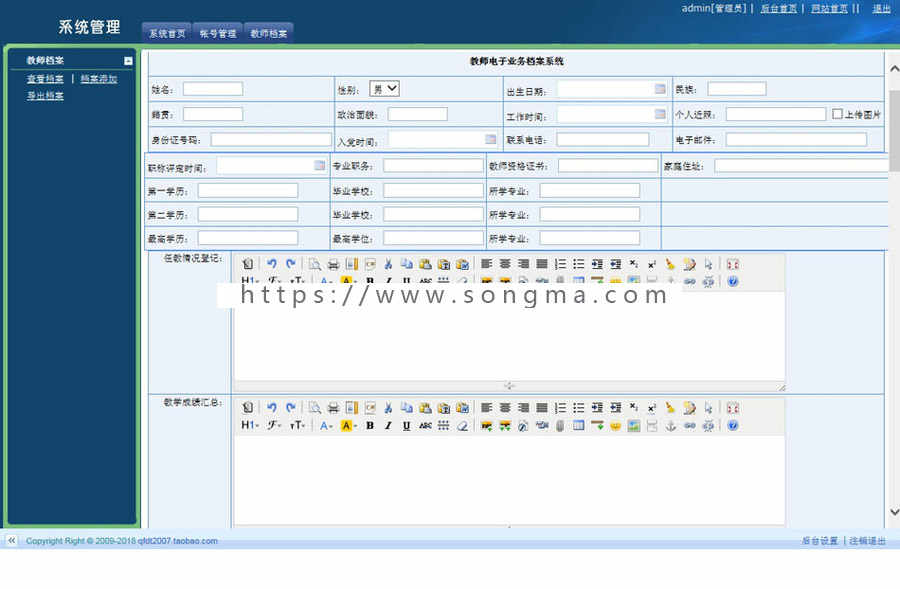
Task: Click paste icon in 教学成绩汇总 editor
Action: coord(425,408)
